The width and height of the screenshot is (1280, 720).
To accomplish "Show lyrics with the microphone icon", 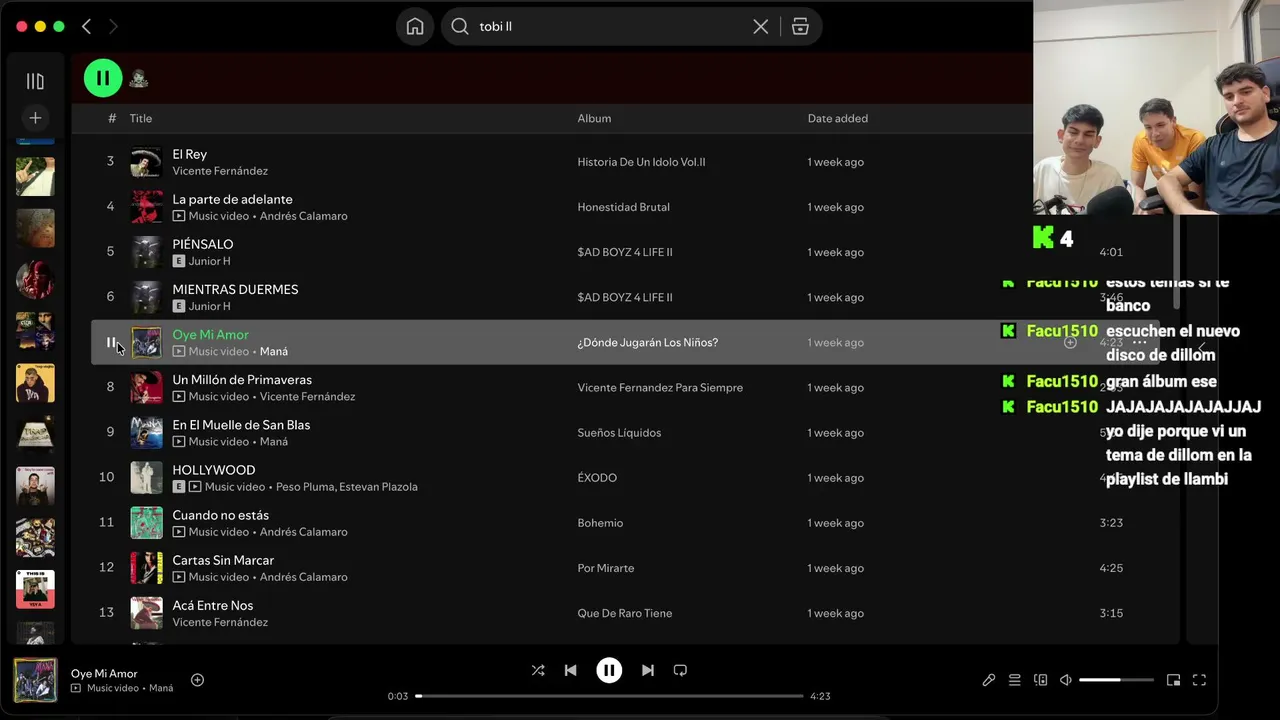I will click(989, 680).
